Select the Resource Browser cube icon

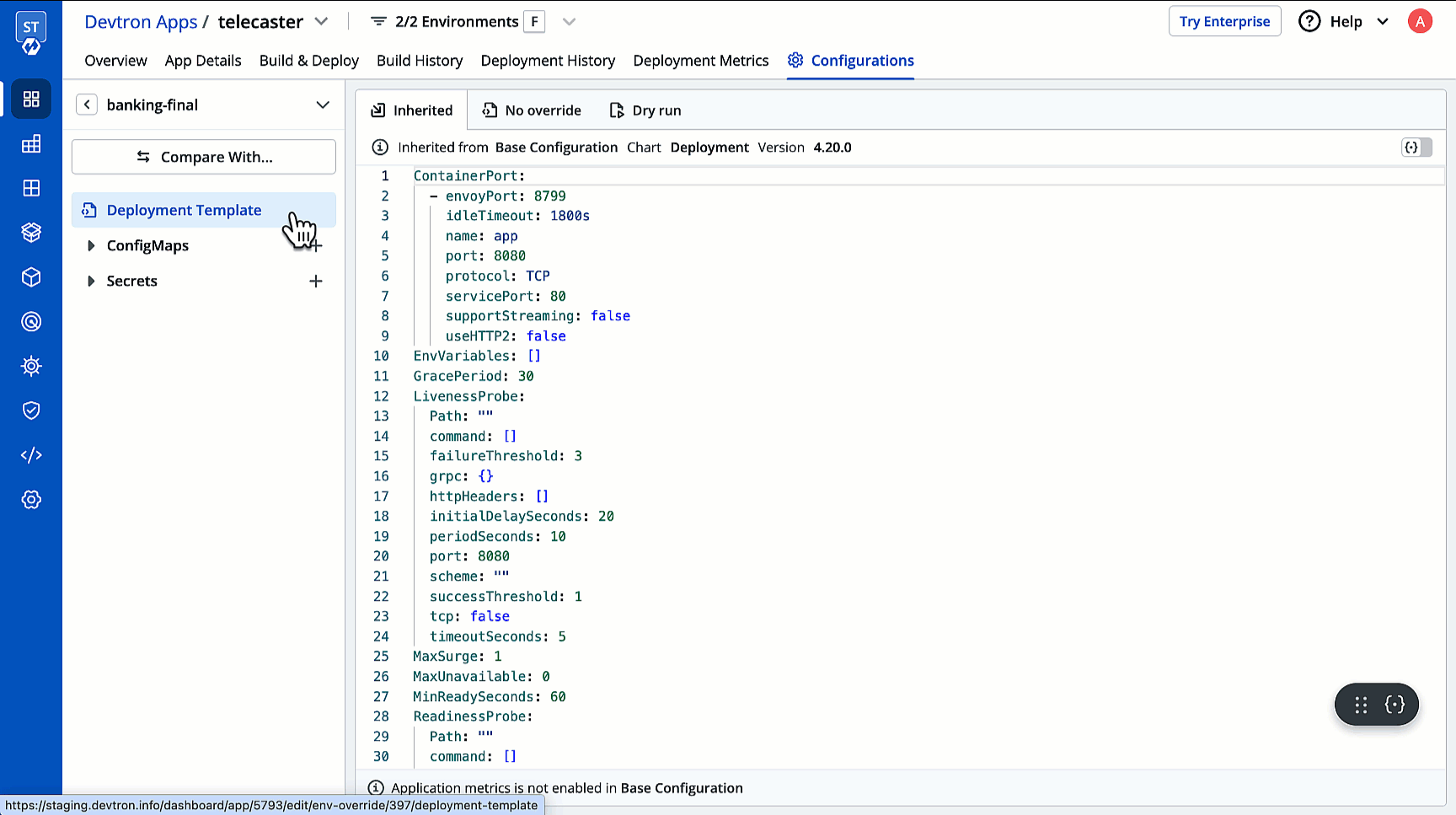[x=31, y=276]
